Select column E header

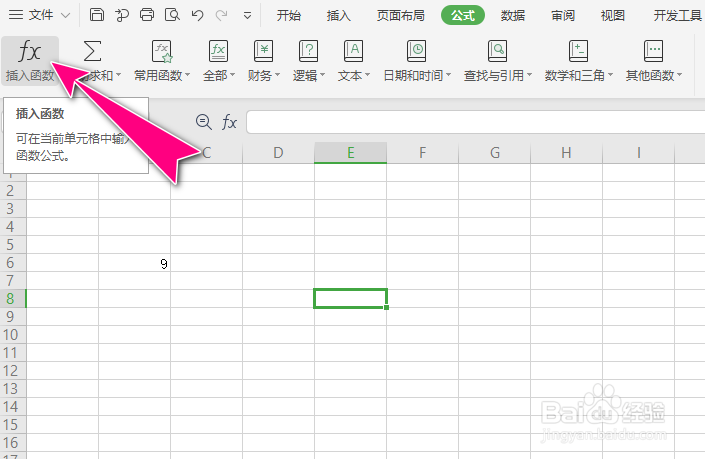(x=351, y=153)
